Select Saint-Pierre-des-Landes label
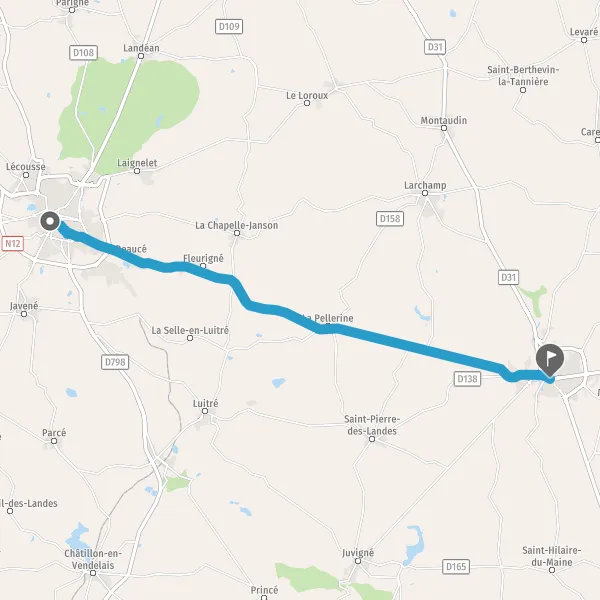This screenshot has height=600, width=600. 372,425
